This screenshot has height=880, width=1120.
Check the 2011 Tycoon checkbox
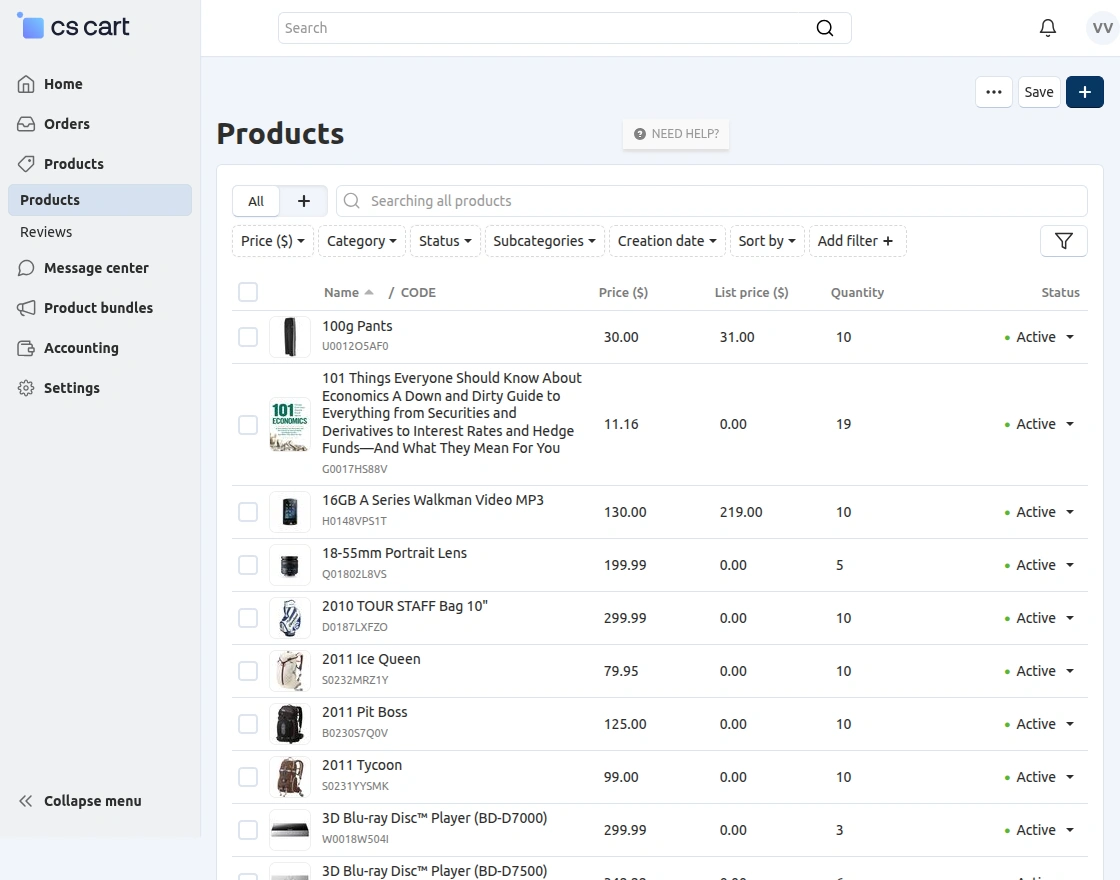tap(248, 777)
